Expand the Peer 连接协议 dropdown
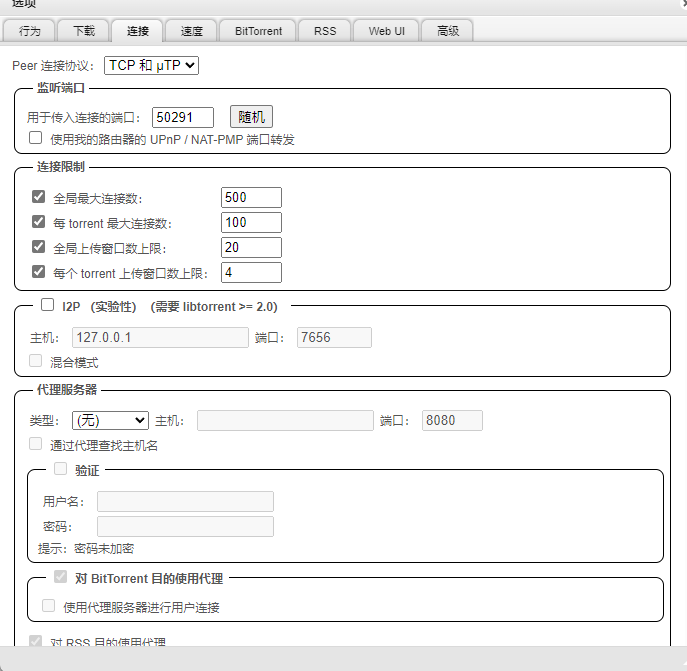The width and height of the screenshot is (687, 671). (x=152, y=65)
